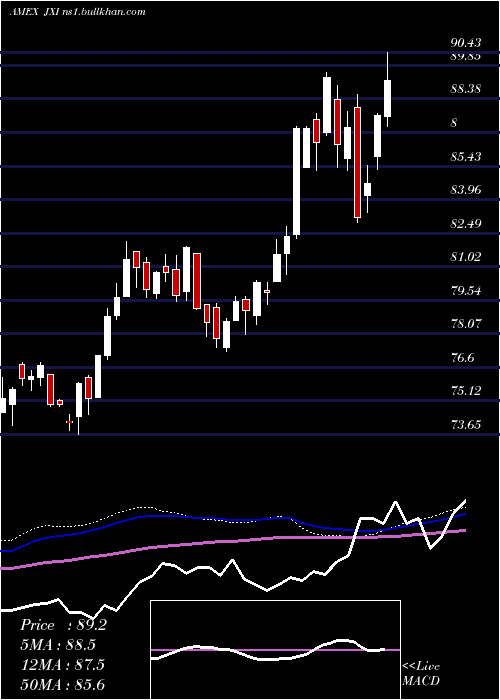This screenshot has width=500, height=700.
Task: Click the 'Price : 89.2' readout
Action: (x=63, y=625)
